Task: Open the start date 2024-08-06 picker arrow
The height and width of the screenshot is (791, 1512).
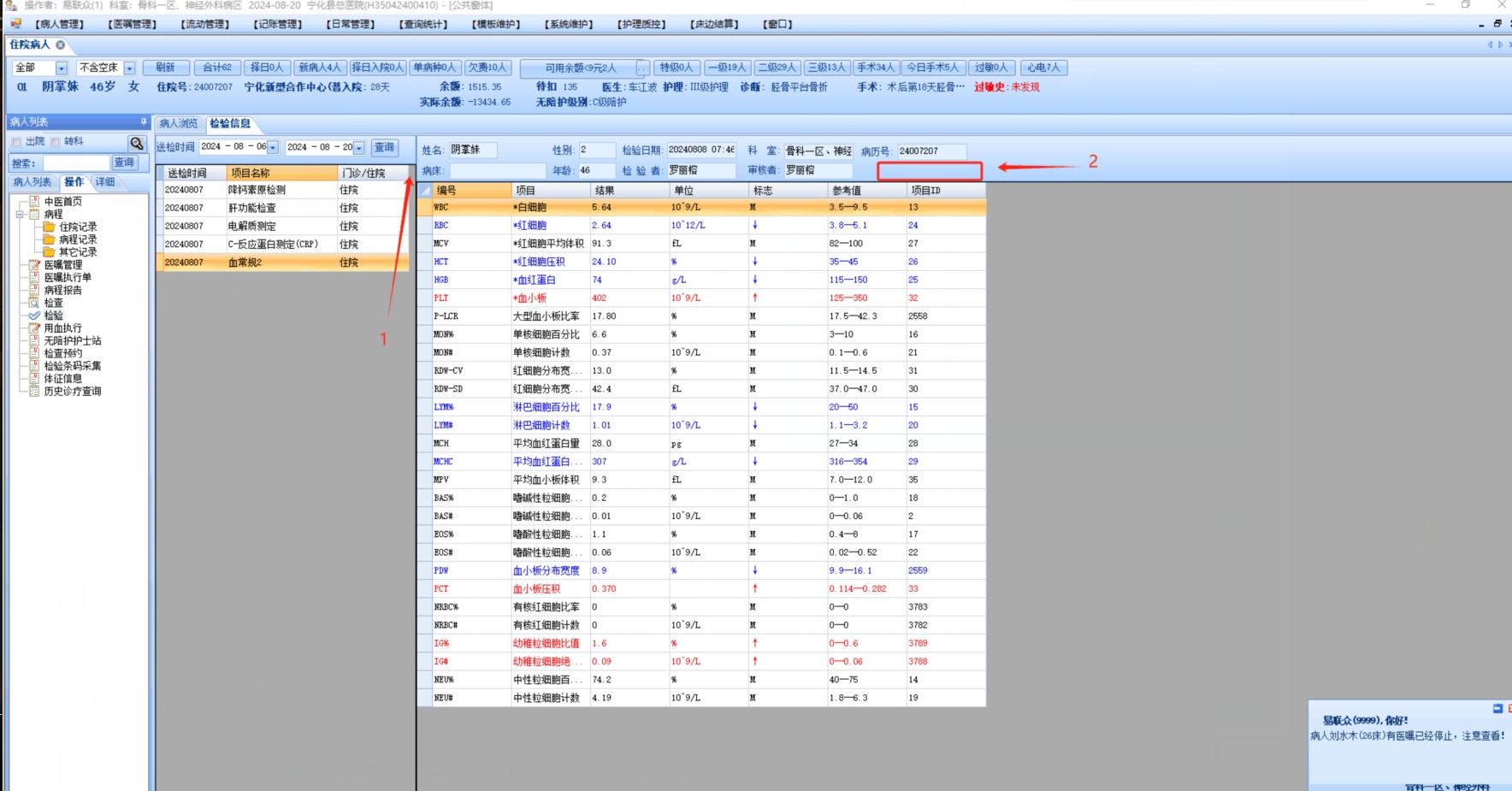Action: tap(273, 148)
